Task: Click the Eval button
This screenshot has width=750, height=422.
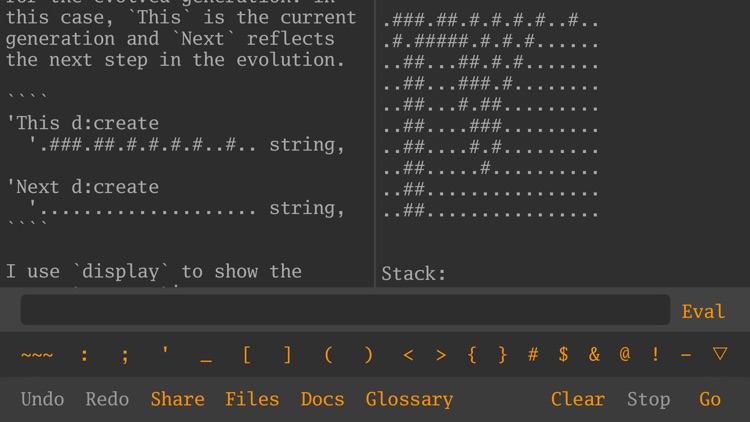Action: pos(703,311)
